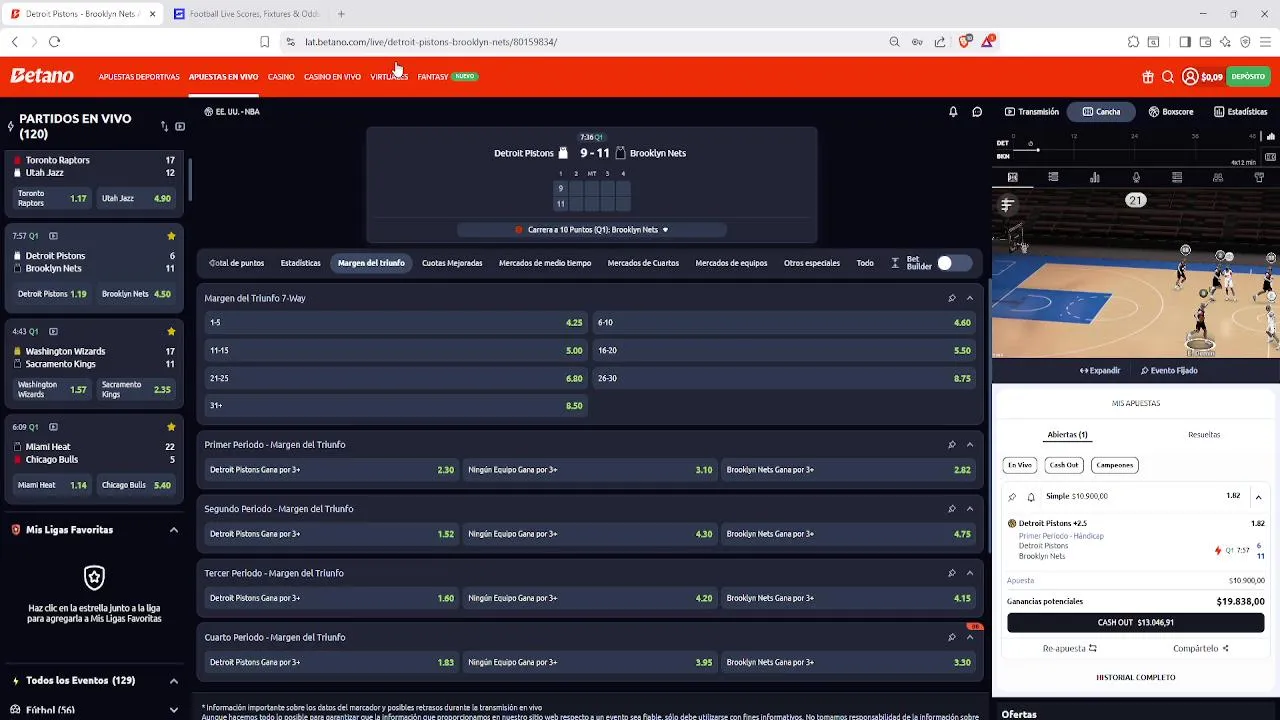Open the gift promotions icon in the header
Viewport: 1280px width, 720px height.
click(1148, 77)
